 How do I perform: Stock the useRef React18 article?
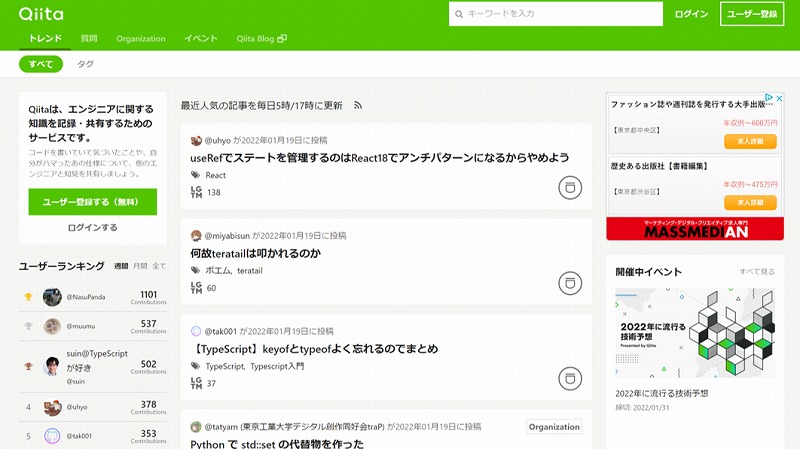click(x=570, y=188)
